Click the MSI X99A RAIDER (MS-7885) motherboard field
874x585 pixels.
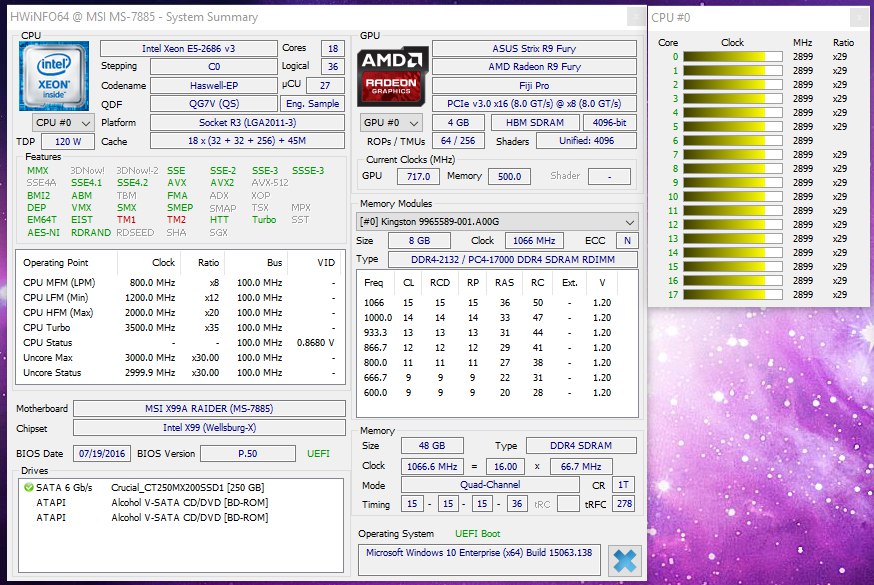pyautogui.click(x=209, y=408)
